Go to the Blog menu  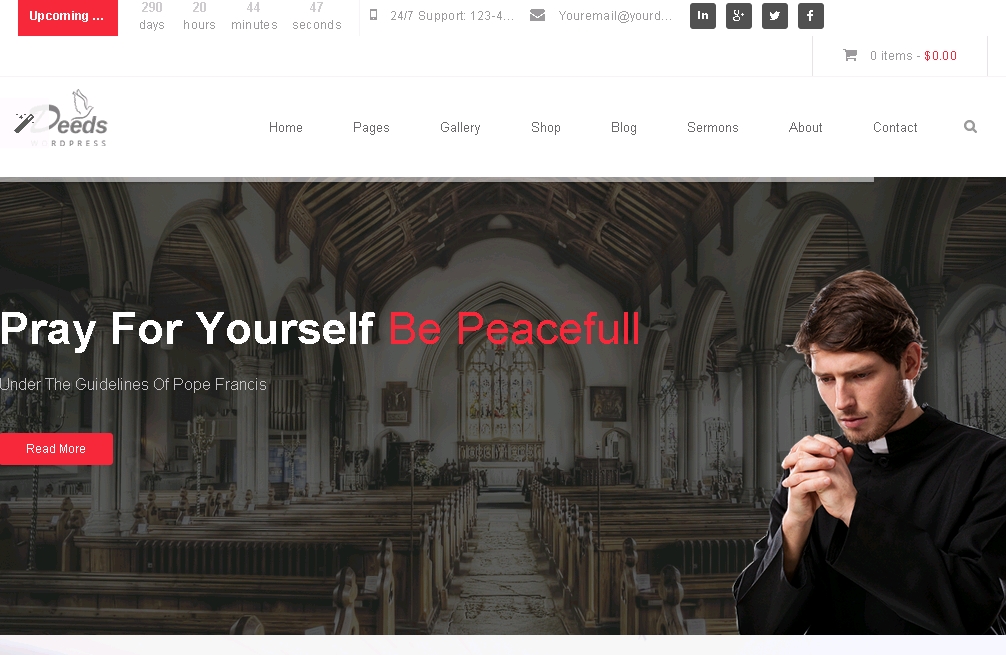[x=624, y=128]
